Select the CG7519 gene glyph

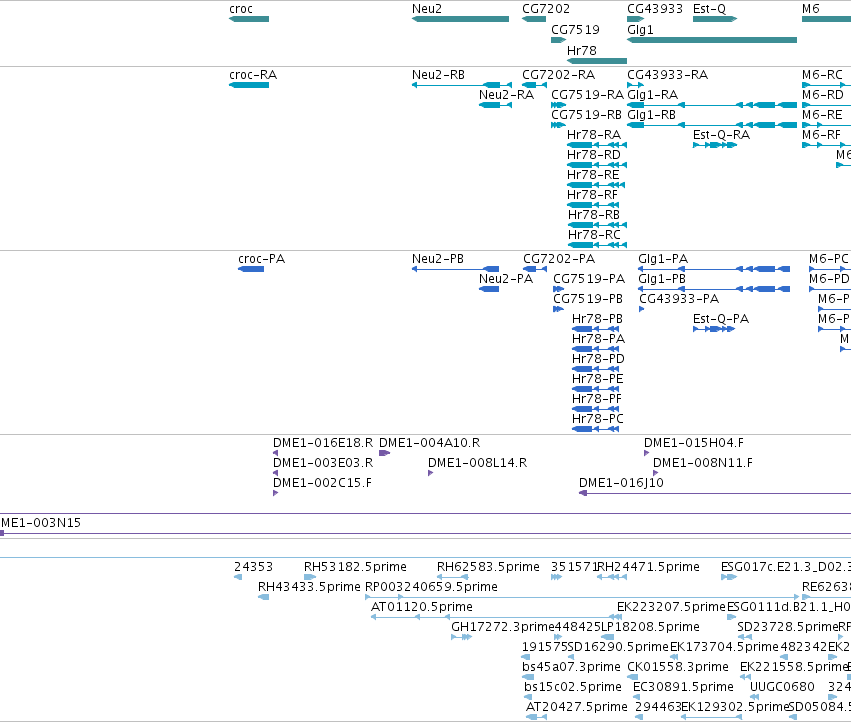click(558, 40)
